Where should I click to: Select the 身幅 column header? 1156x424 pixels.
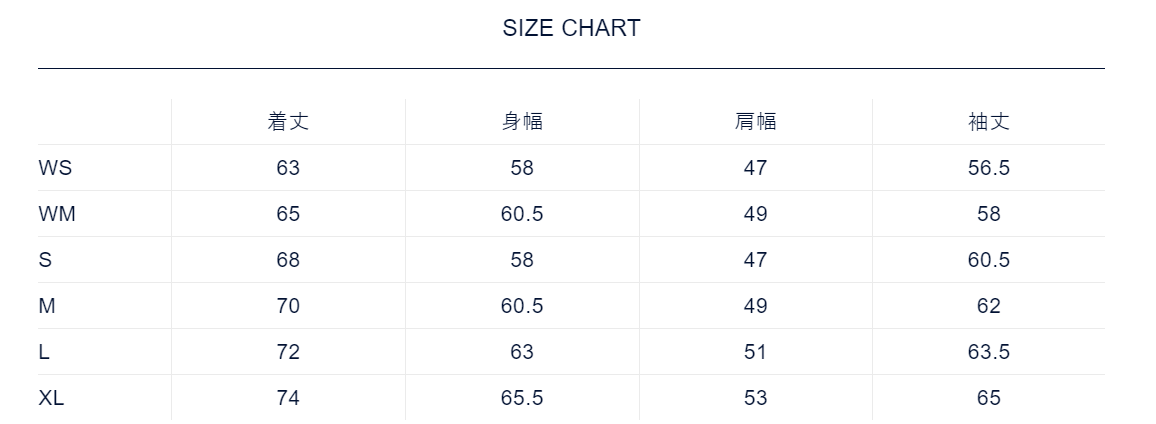(522, 122)
